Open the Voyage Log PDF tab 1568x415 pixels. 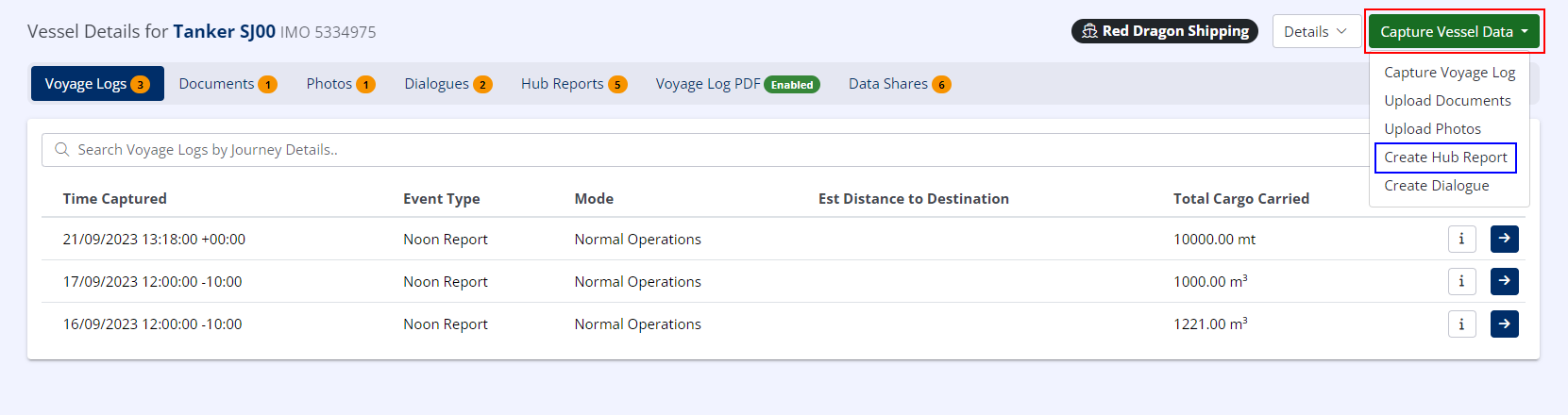coord(736,84)
